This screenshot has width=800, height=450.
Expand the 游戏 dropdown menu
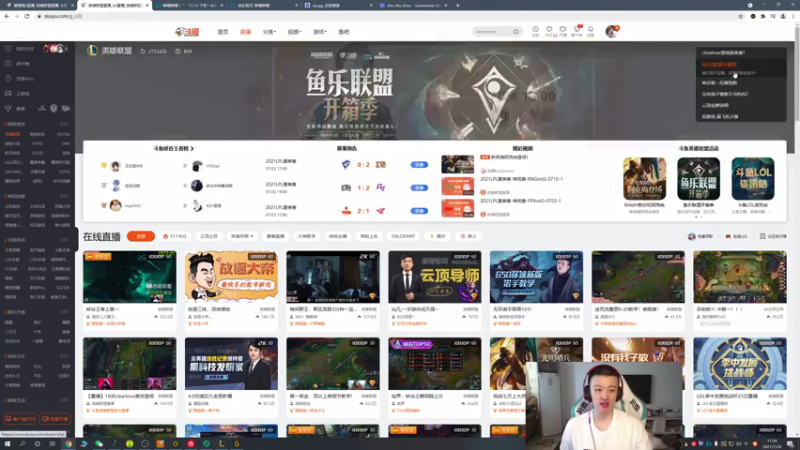(x=319, y=32)
